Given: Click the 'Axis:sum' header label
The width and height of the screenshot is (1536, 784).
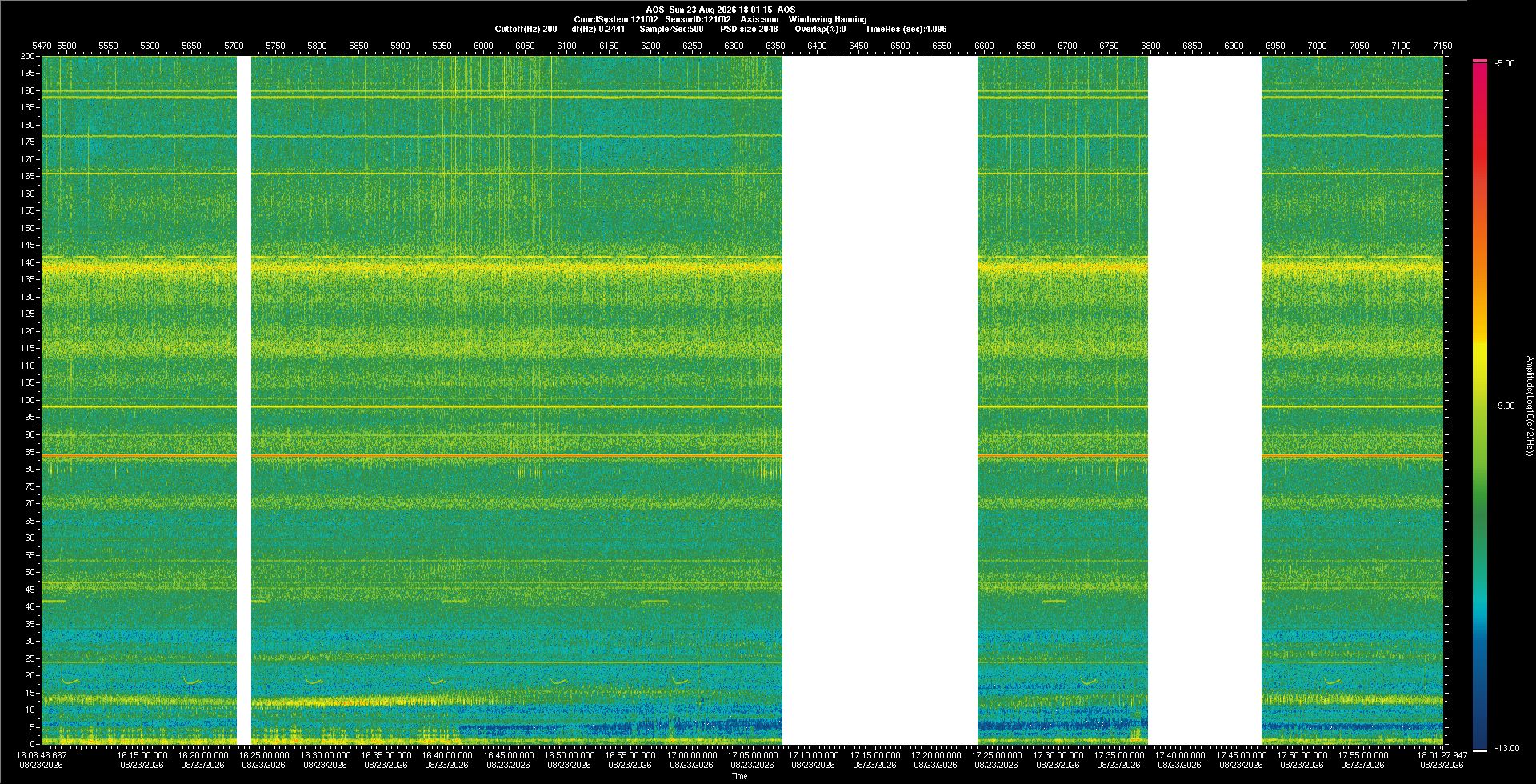Looking at the screenshot, I should (758, 19).
